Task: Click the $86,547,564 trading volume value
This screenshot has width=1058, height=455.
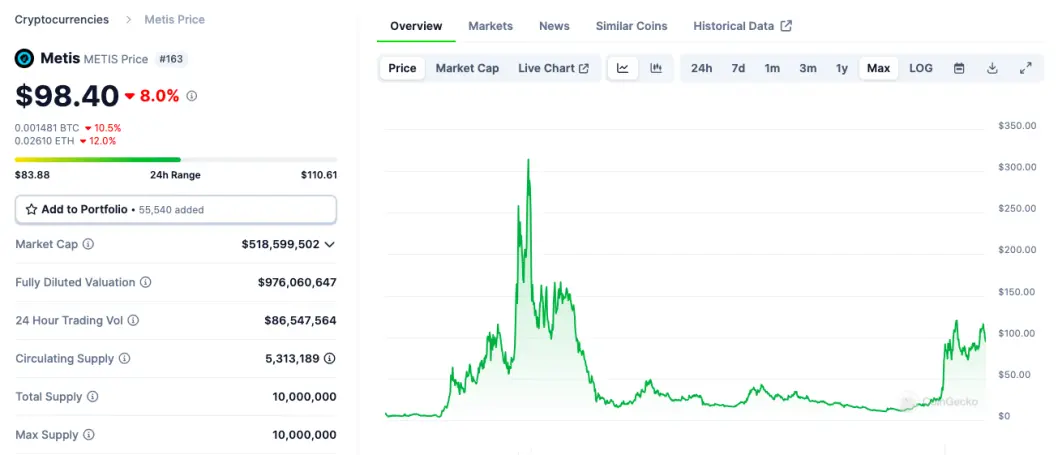Action: [x=300, y=320]
